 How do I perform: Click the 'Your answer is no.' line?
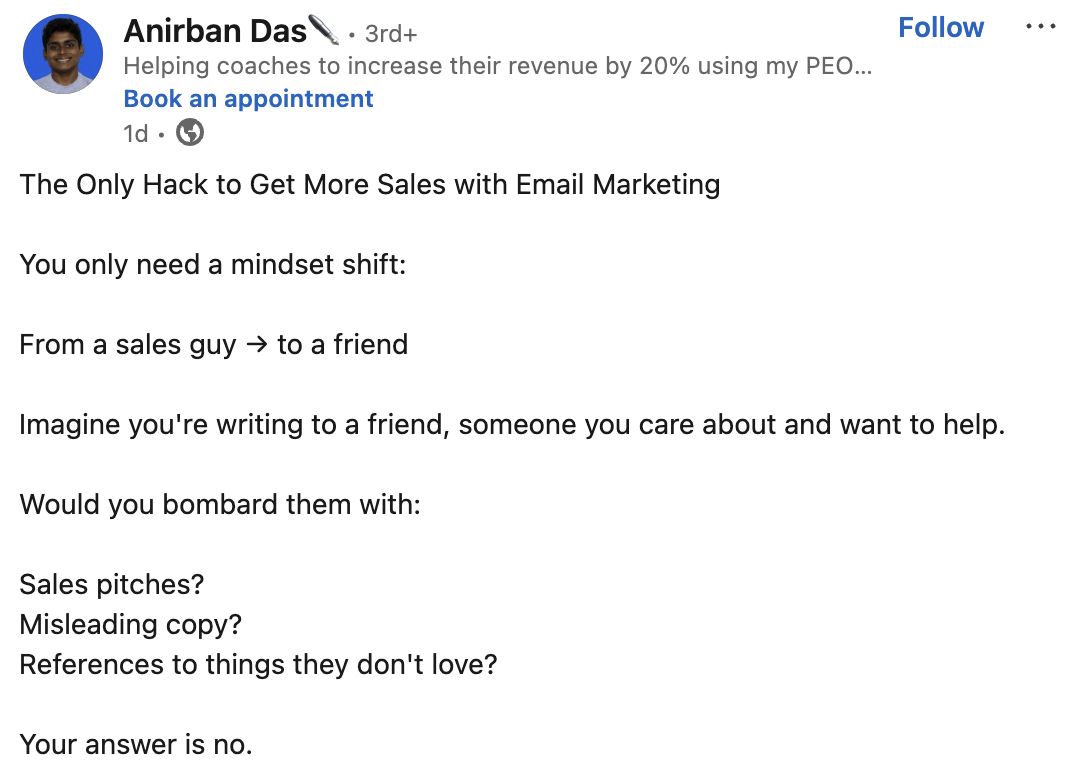(x=136, y=745)
